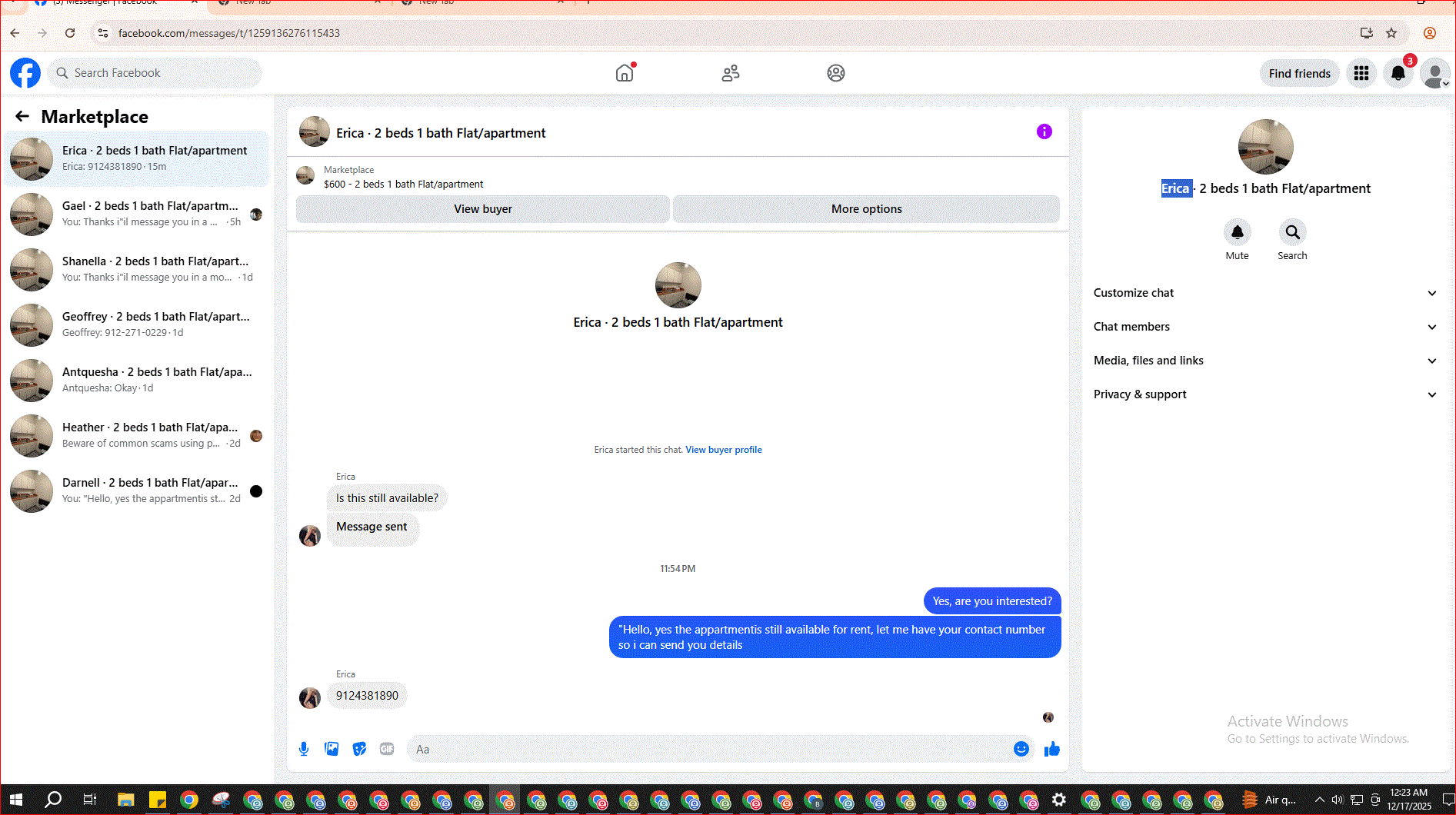Click the large listing photo in right panel

1265,147
